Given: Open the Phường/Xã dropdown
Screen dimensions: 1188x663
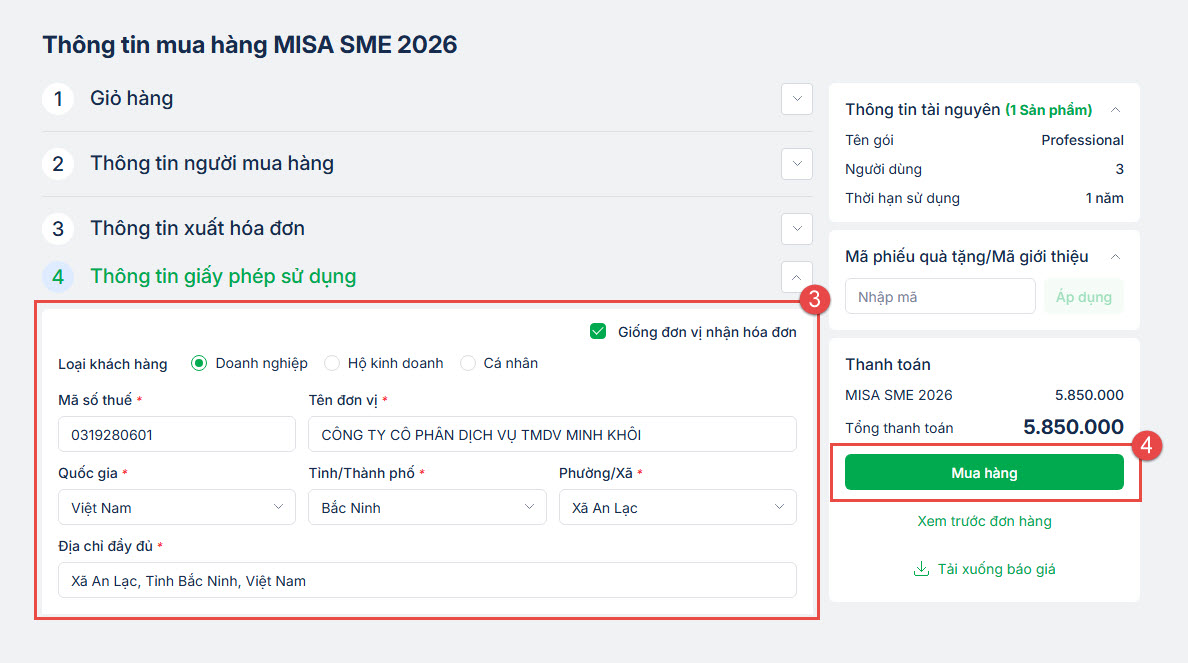Looking at the screenshot, I should coord(677,507).
